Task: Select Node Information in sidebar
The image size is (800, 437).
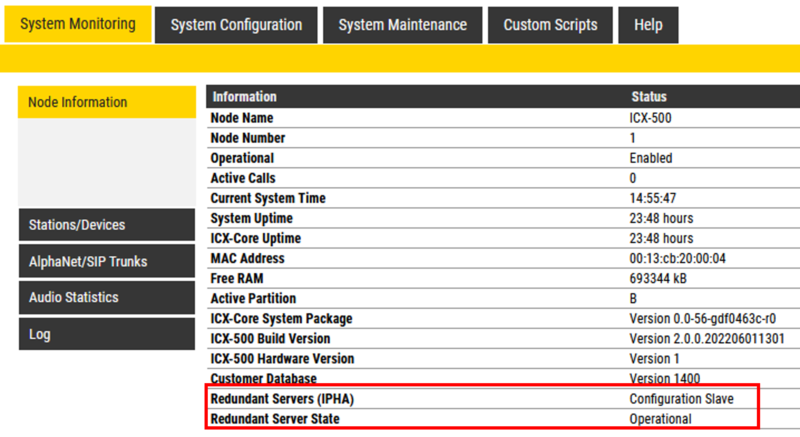Action: [106, 102]
